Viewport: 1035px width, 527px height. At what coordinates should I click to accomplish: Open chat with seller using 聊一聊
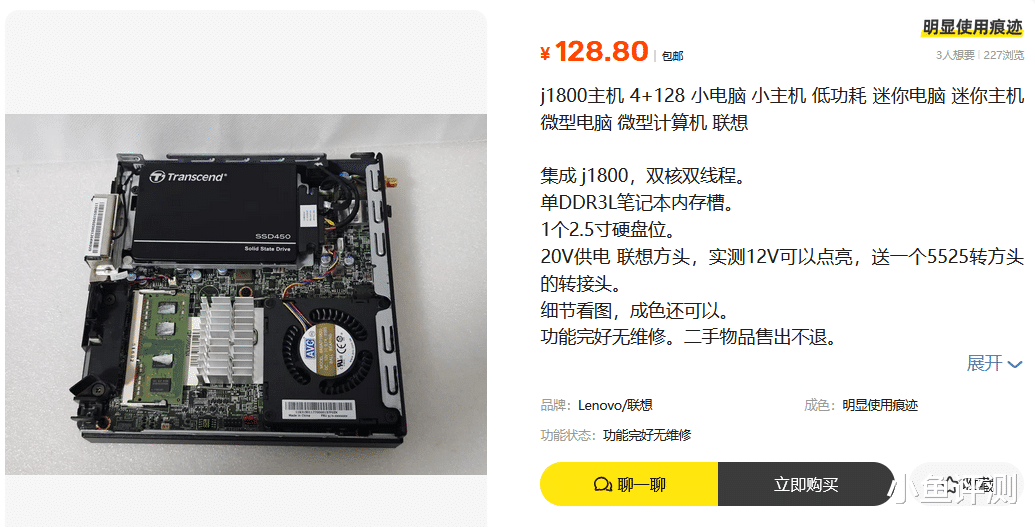[x=629, y=484]
